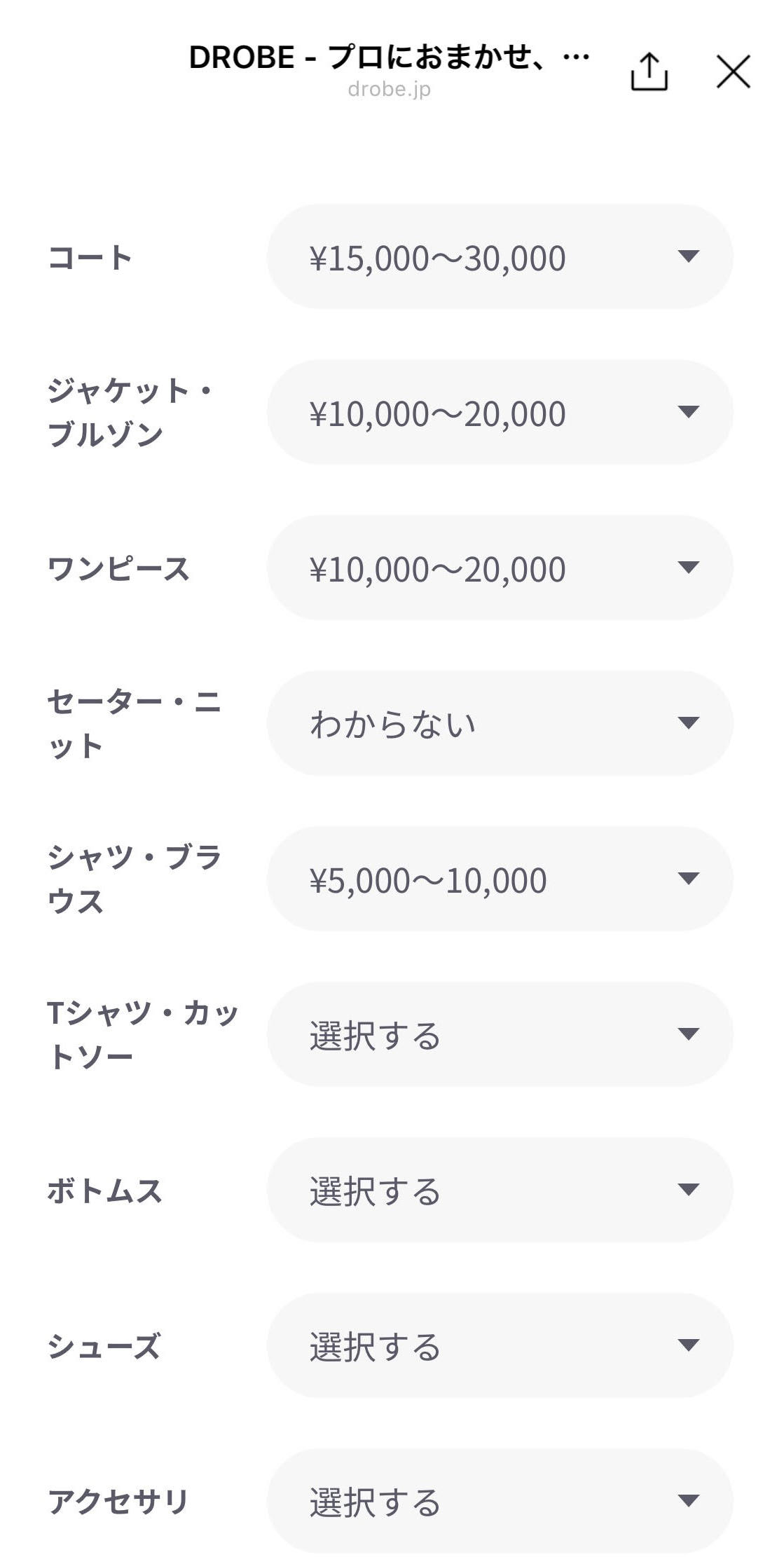The width and height of the screenshot is (784, 1557).
Task: Choose a price range for ボトムス
Action: 499,1190
